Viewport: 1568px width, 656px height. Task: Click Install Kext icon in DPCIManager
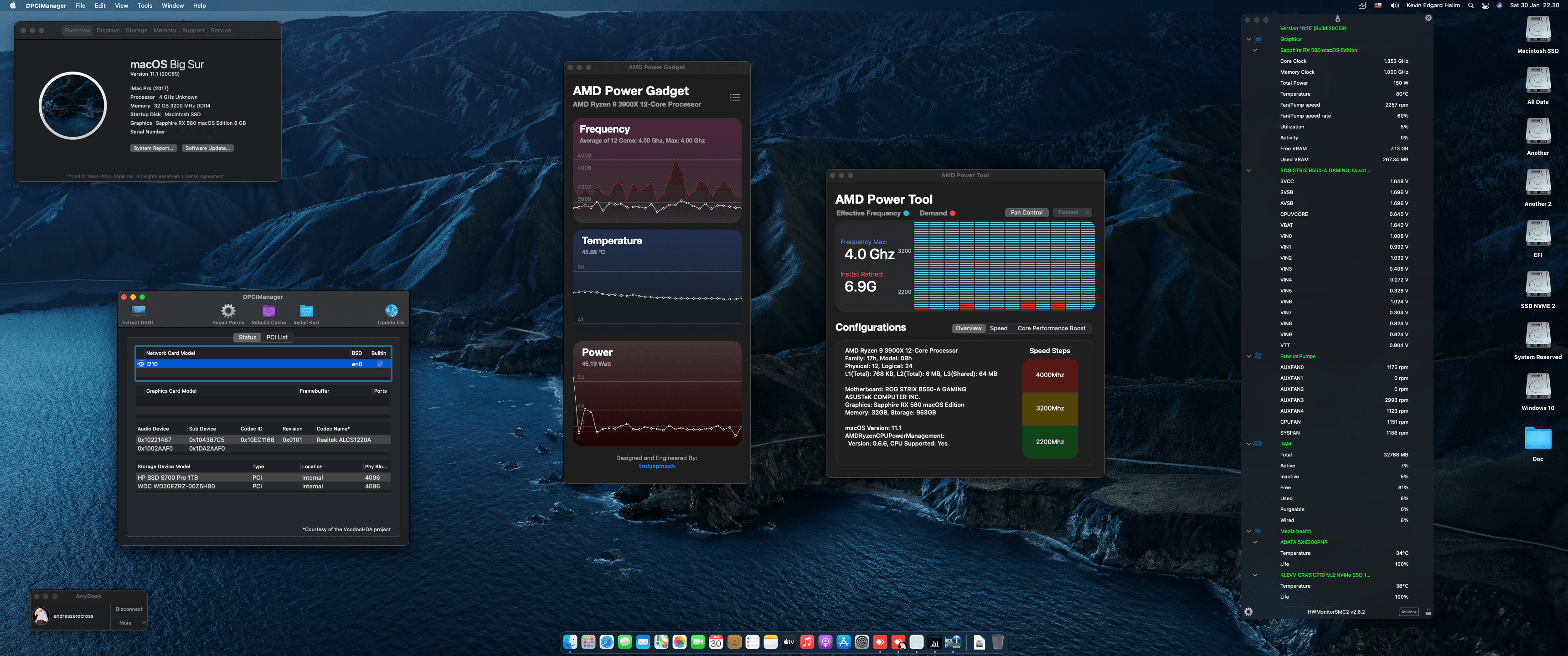coord(306,311)
